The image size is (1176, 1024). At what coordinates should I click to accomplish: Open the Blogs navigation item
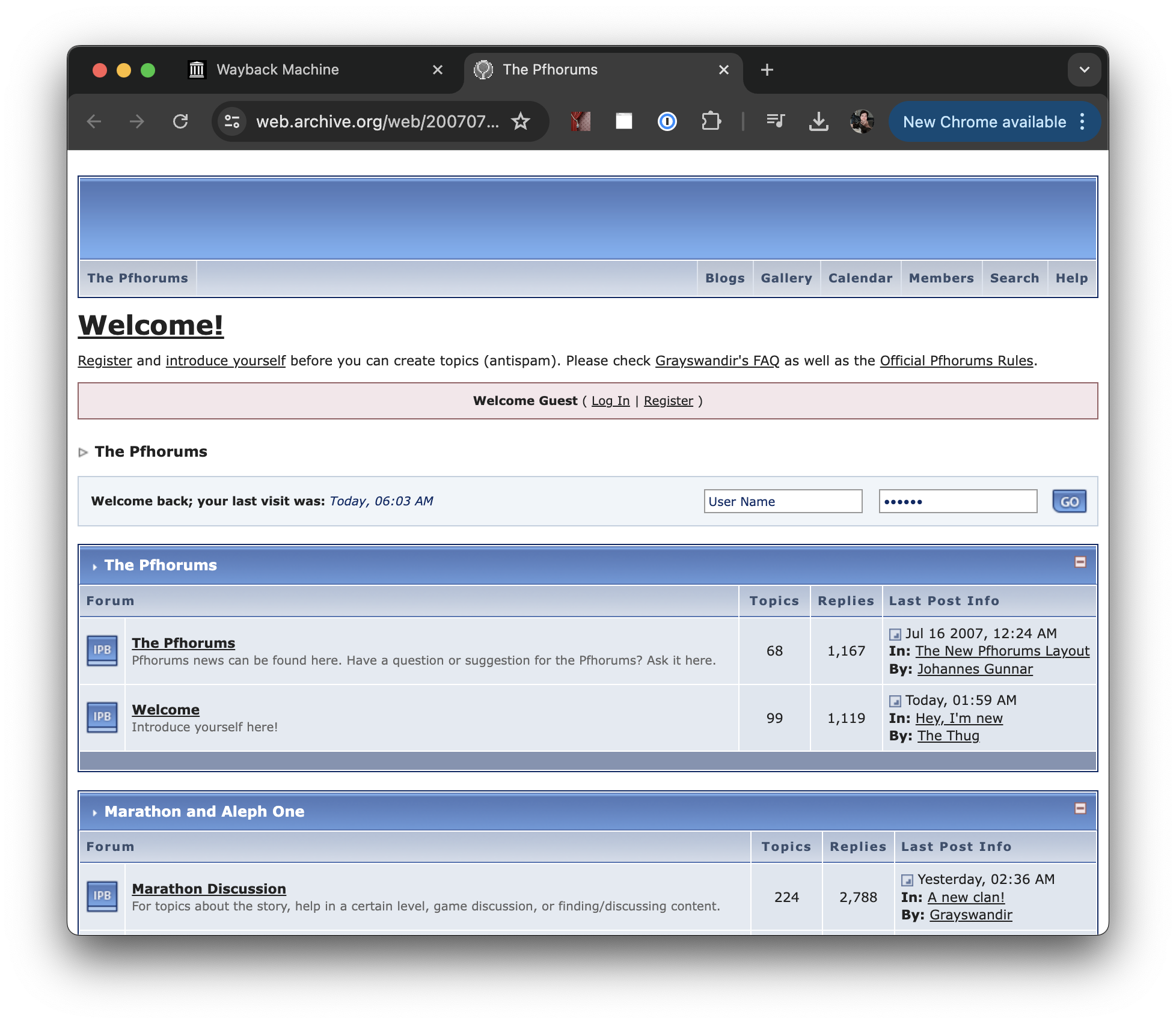(725, 278)
